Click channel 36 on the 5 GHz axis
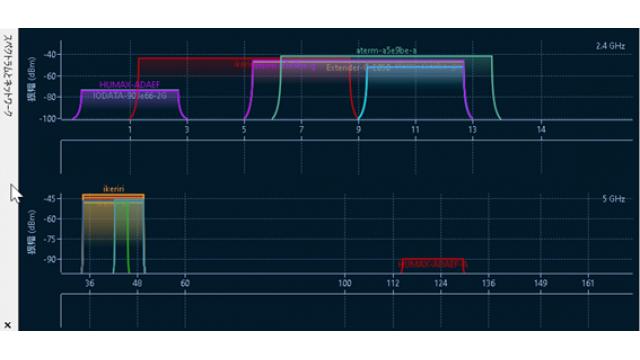The width and height of the screenshot is (640, 360). click(90, 283)
